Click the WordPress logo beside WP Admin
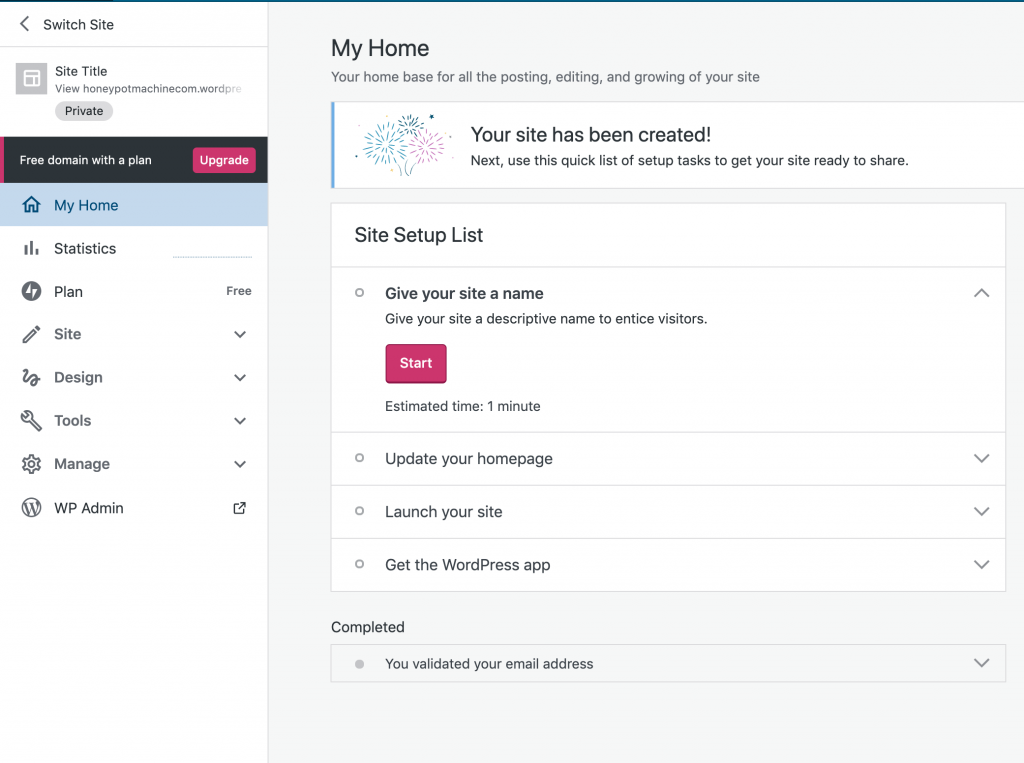The height and width of the screenshot is (763, 1024). (32, 508)
